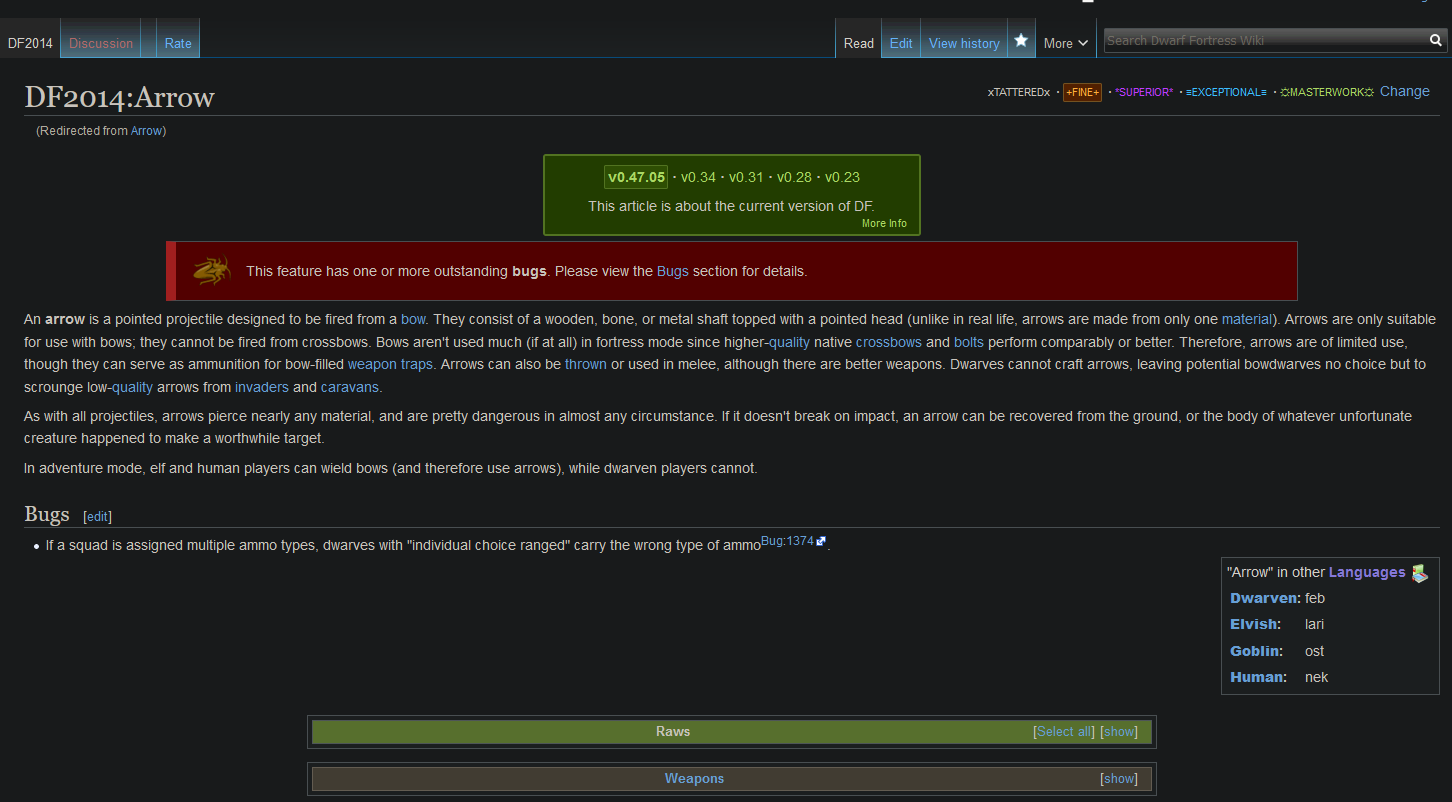The width and height of the screenshot is (1452, 802).
Task: Open the Dwarven language link
Action: point(1263,598)
